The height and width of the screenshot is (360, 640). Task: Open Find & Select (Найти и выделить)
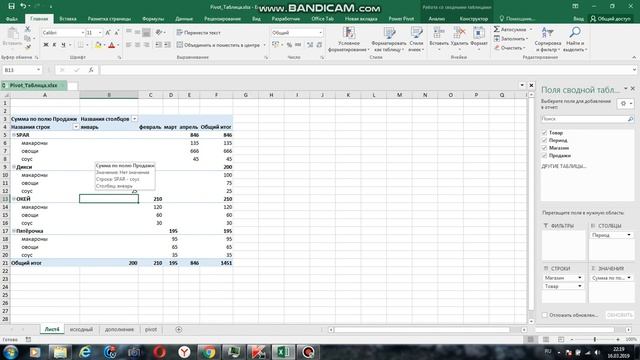pos(575,39)
